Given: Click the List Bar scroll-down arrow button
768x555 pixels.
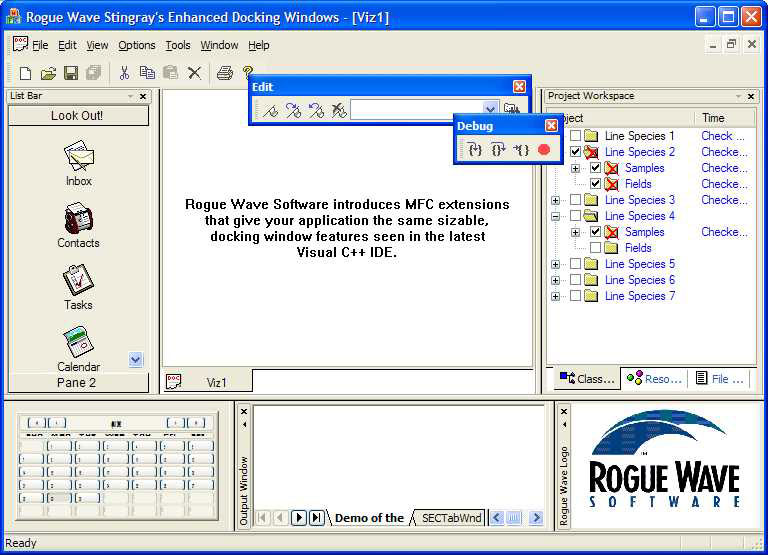Looking at the screenshot, I should (136, 360).
